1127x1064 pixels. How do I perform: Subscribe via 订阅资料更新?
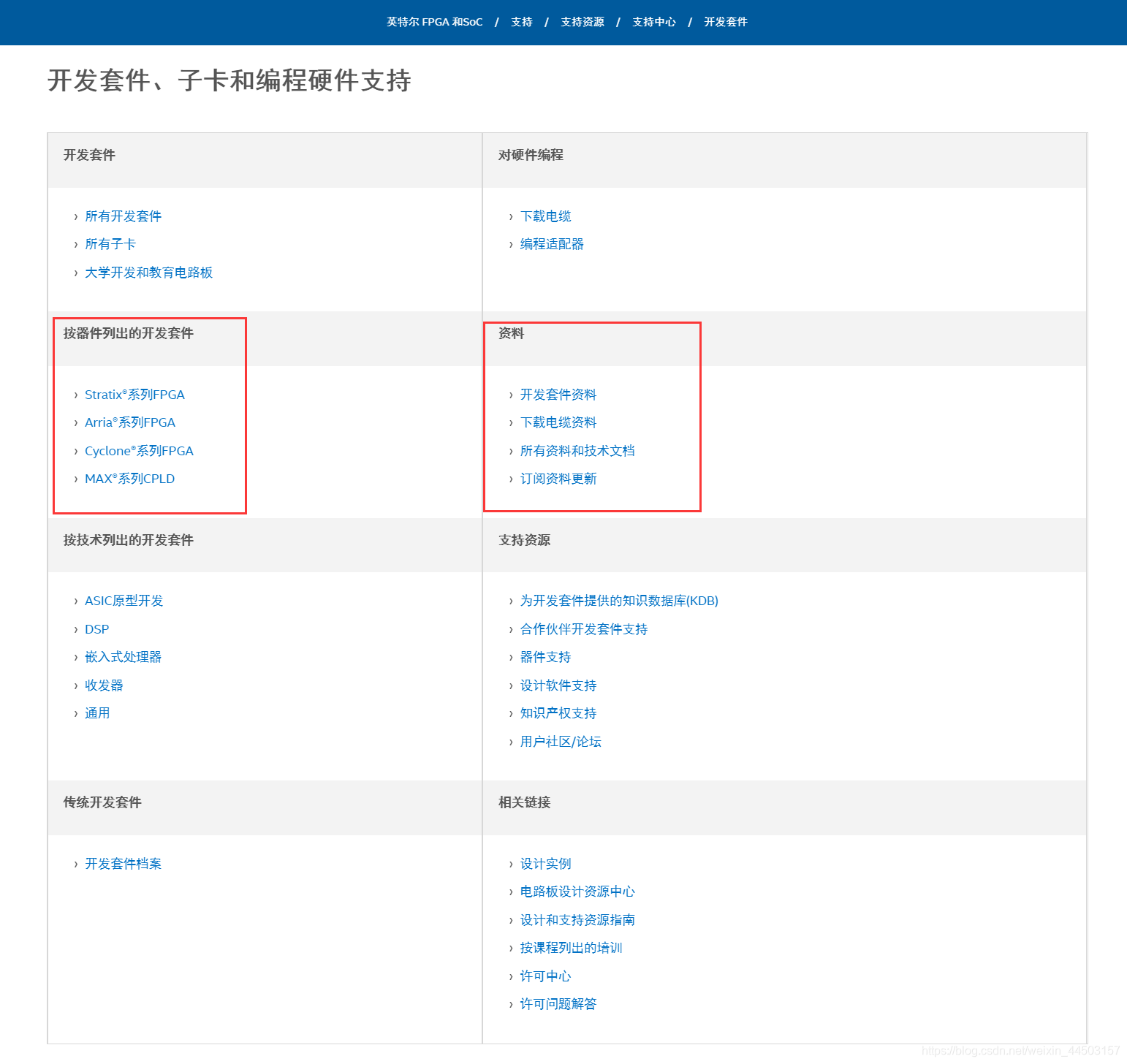559,479
